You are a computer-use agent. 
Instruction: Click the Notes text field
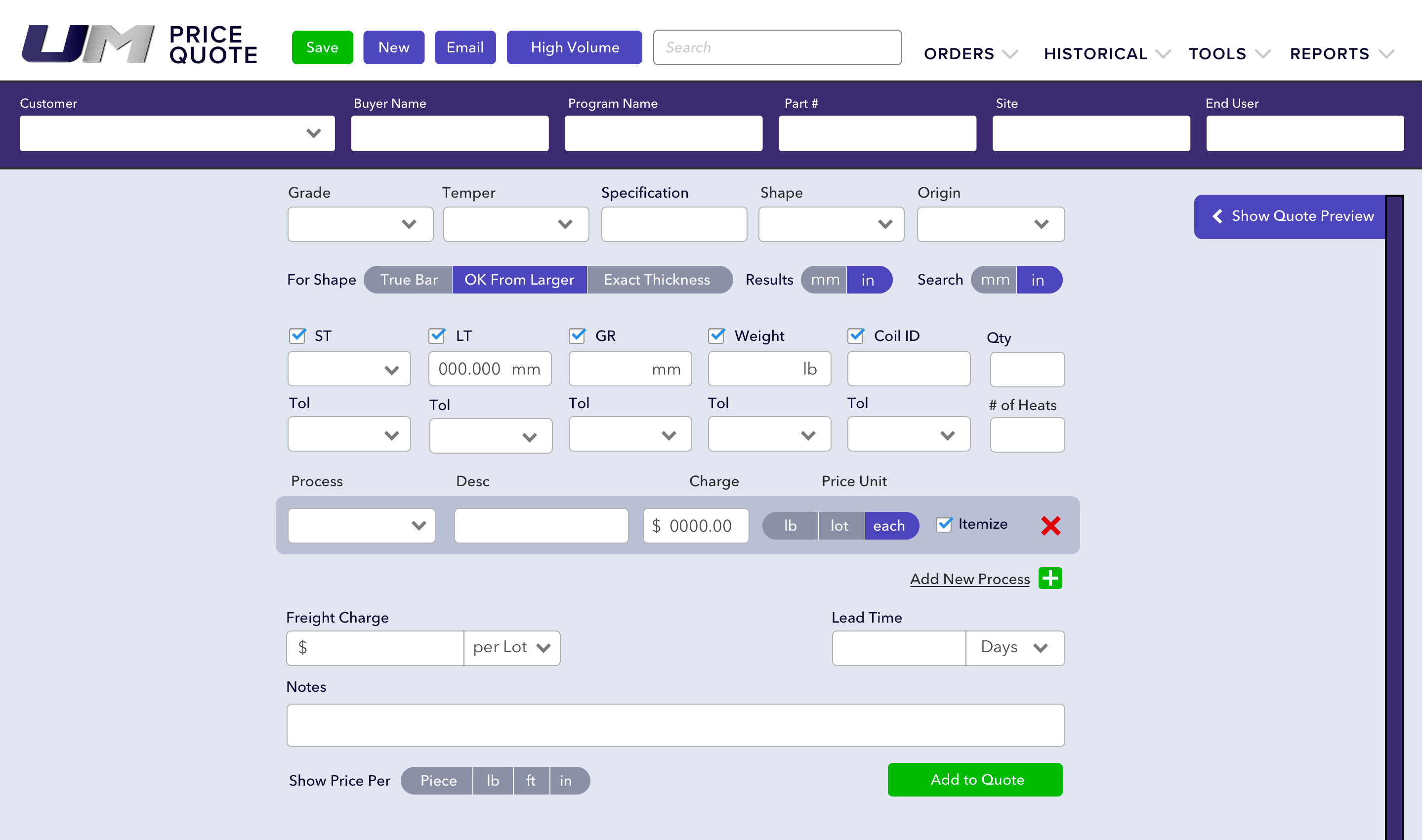(x=675, y=726)
